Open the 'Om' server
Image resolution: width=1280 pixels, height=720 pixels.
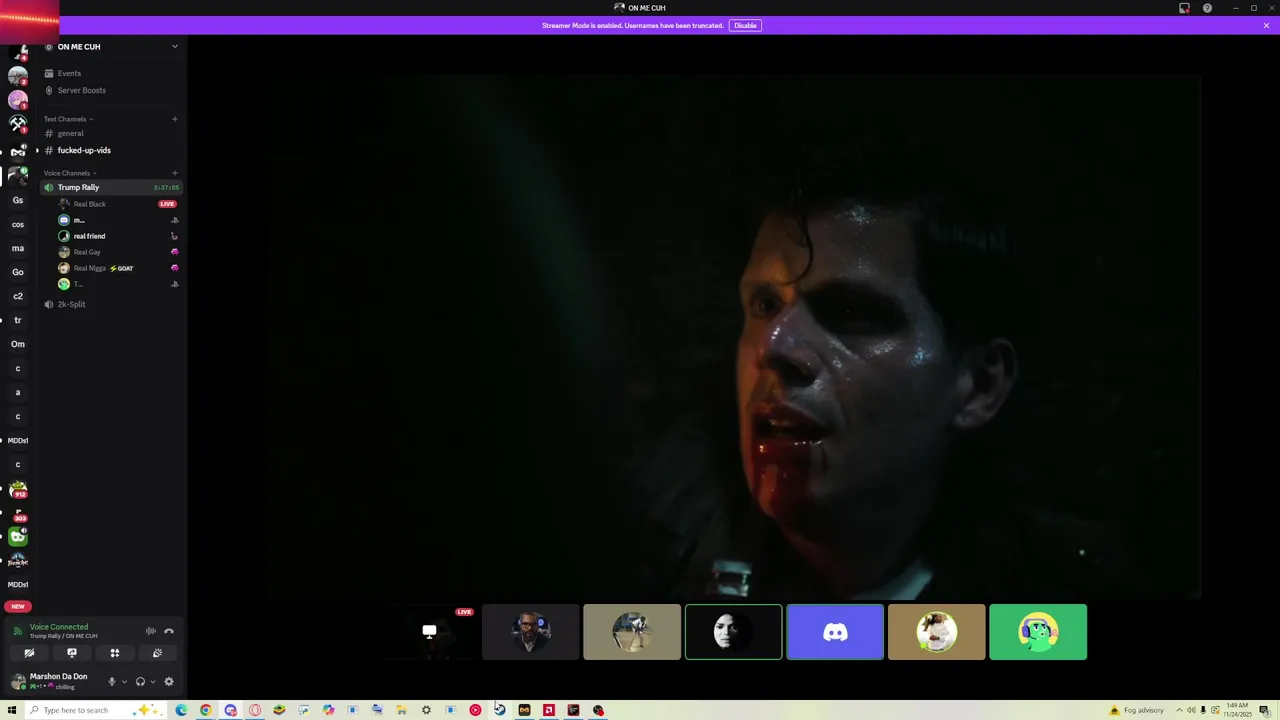click(x=18, y=344)
